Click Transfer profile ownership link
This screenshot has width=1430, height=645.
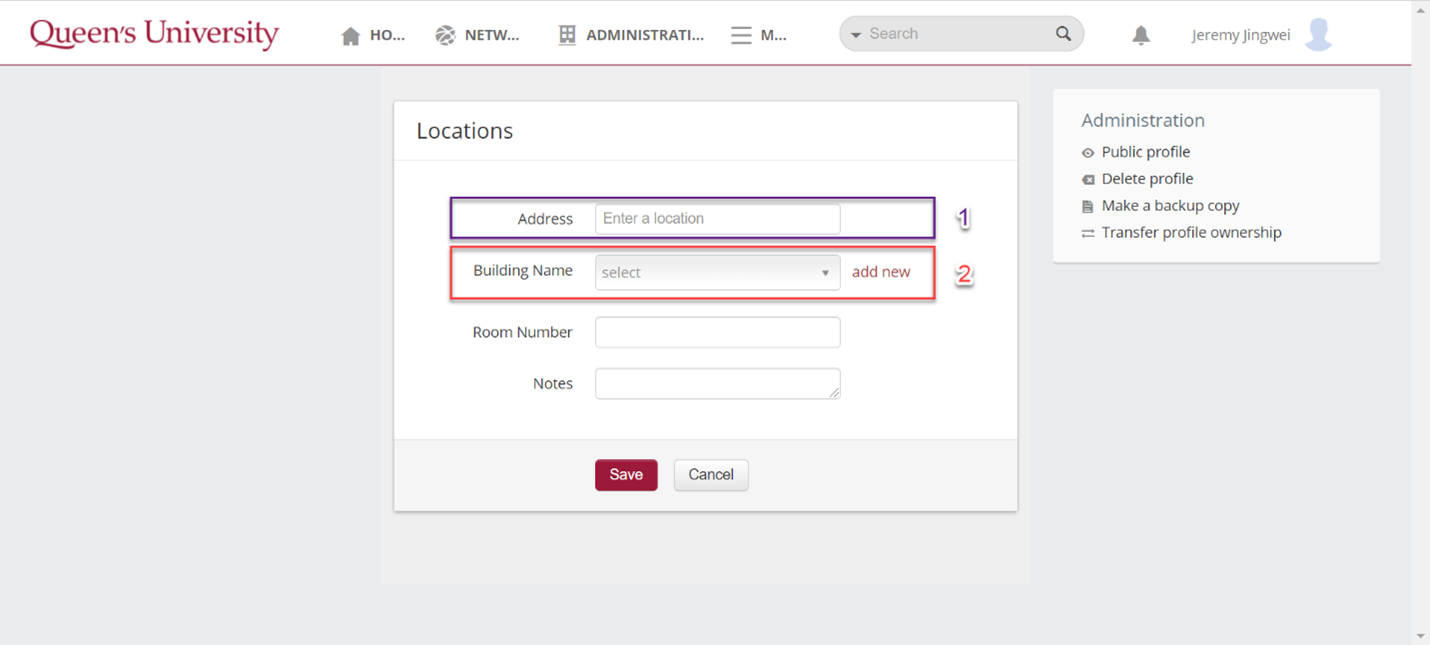[1191, 233]
